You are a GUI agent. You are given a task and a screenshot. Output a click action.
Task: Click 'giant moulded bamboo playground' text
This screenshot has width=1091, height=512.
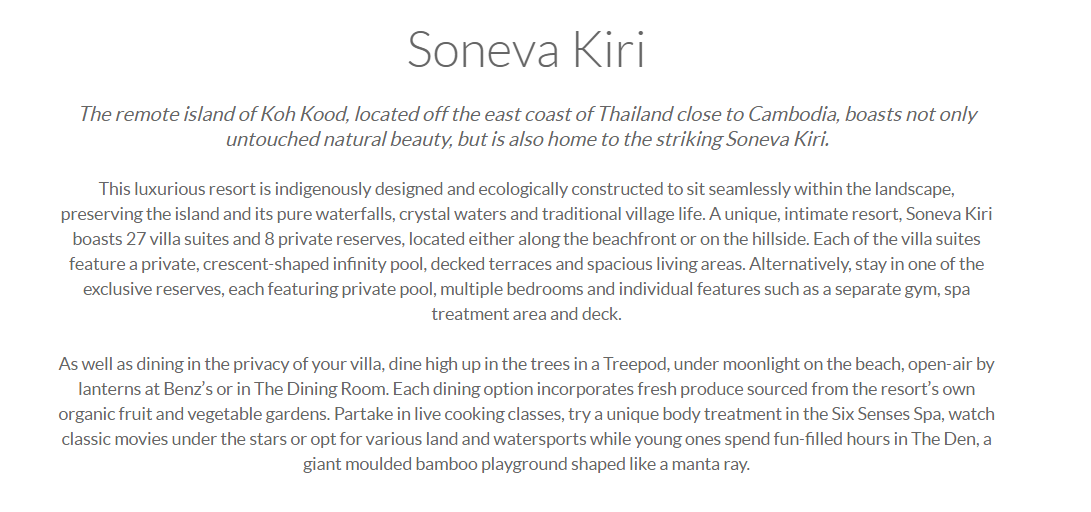[x=435, y=464]
